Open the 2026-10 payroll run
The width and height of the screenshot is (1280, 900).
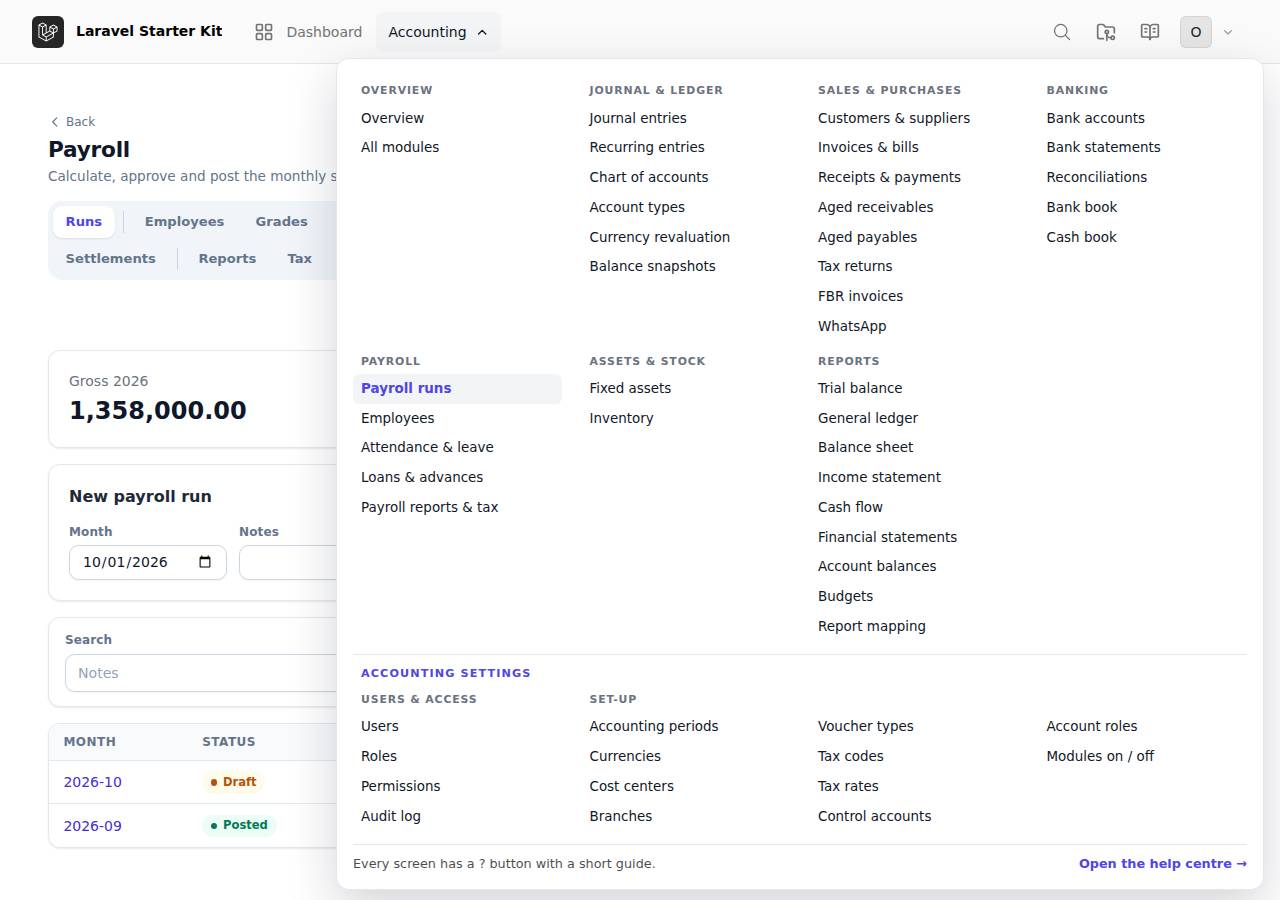coord(93,782)
